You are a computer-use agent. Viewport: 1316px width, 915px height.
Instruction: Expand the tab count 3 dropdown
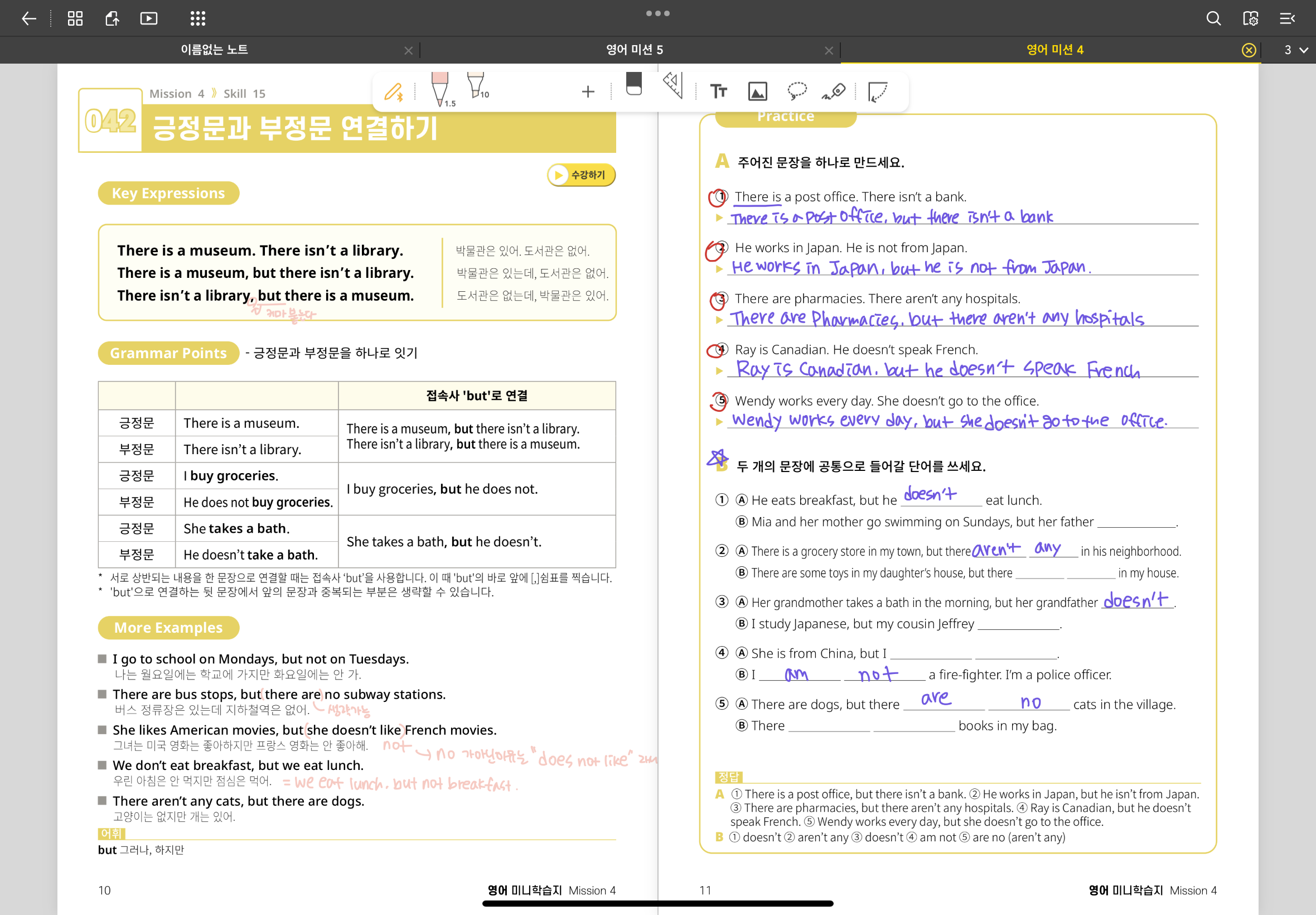coord(1295,50)
